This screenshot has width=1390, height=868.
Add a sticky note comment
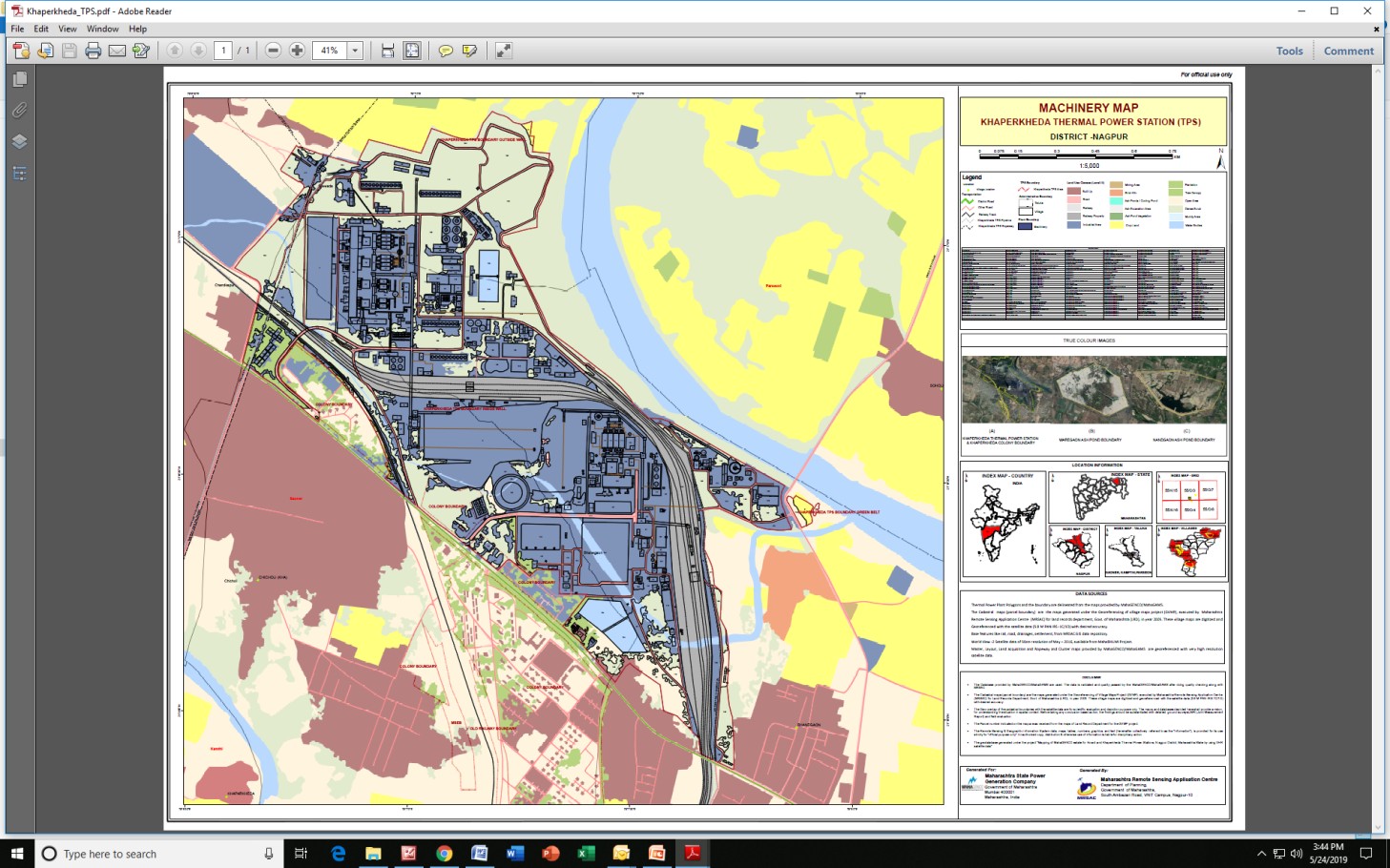click(446, 51)
